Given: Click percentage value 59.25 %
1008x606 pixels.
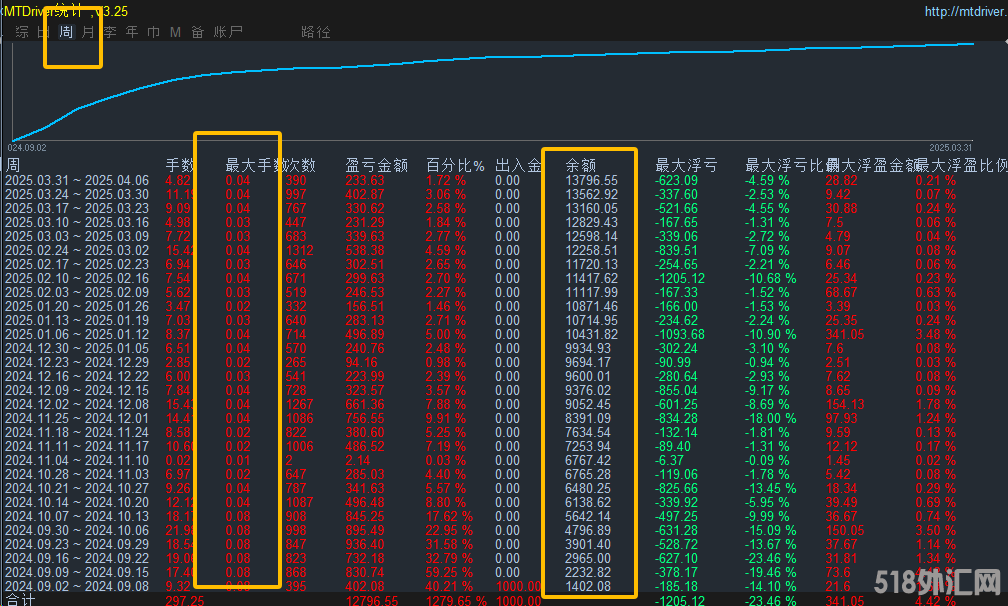Looking at the screenshot, I should click(449, 572).
